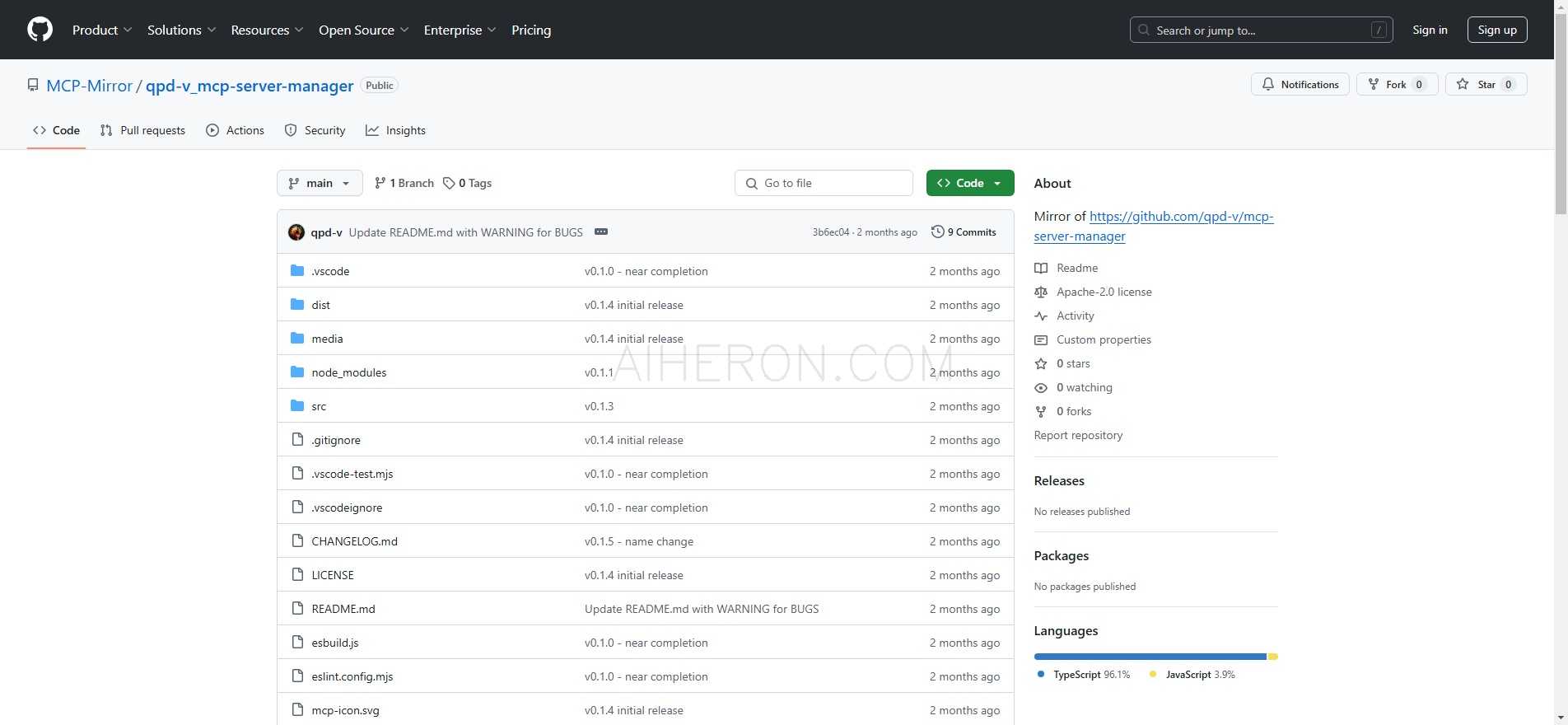Click the qpd-v author avatar
Screen dimensions: 1568x725
pyautogui.click(x=296, y=232)
